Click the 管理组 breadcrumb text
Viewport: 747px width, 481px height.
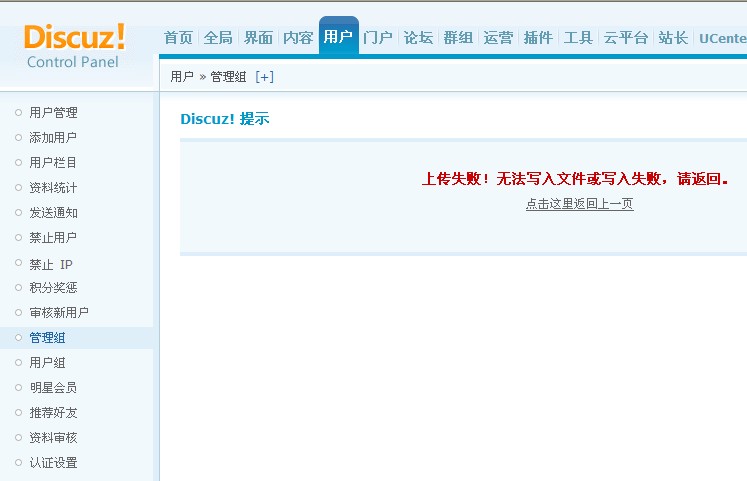tap(228, 77)
